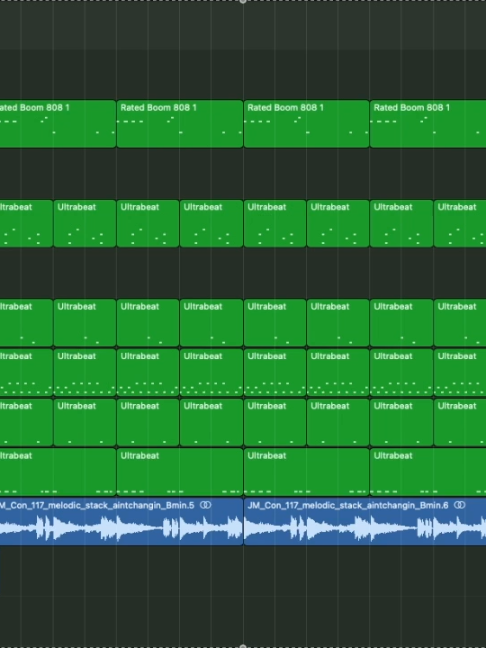Click the selection handle on the bottom dashed edge
The width and height of the screenshot is (486, 648).
(x=243, y=646)
